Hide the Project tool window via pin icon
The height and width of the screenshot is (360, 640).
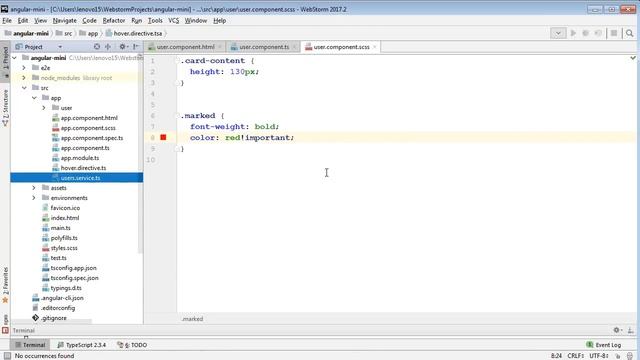(x=136, y=47)
